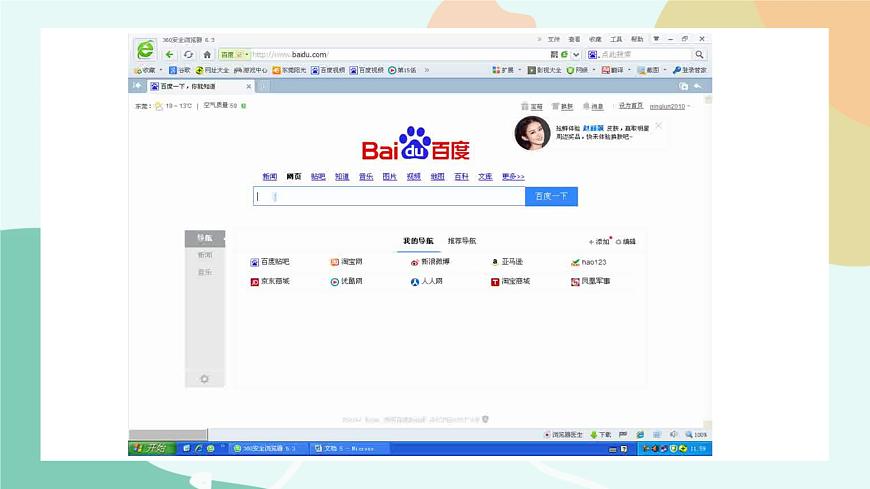
Task: Expand the address bar history dropdown arrow
Action: (x=576, y=54)
